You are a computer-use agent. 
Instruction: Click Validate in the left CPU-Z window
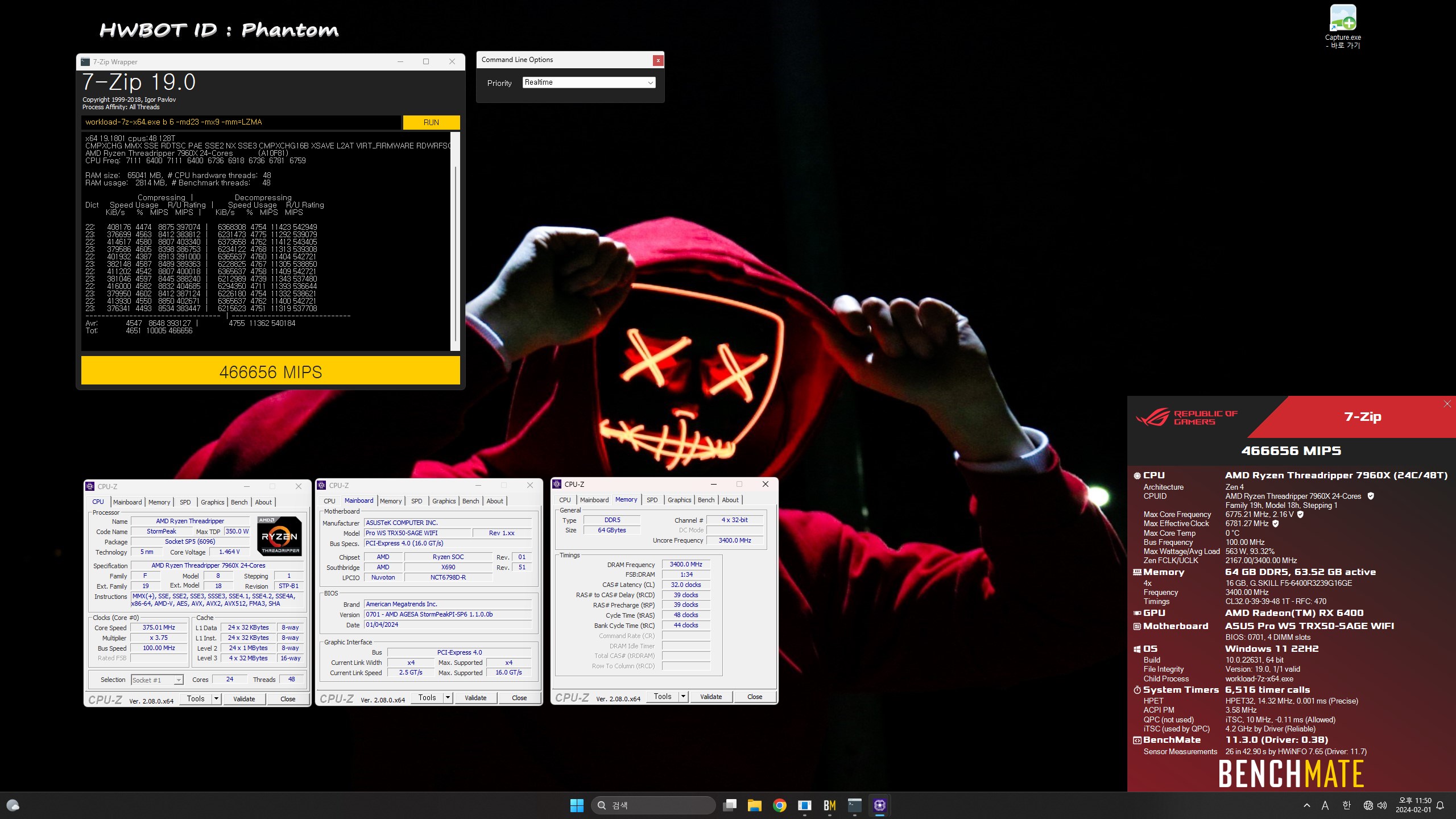(244, 699)
